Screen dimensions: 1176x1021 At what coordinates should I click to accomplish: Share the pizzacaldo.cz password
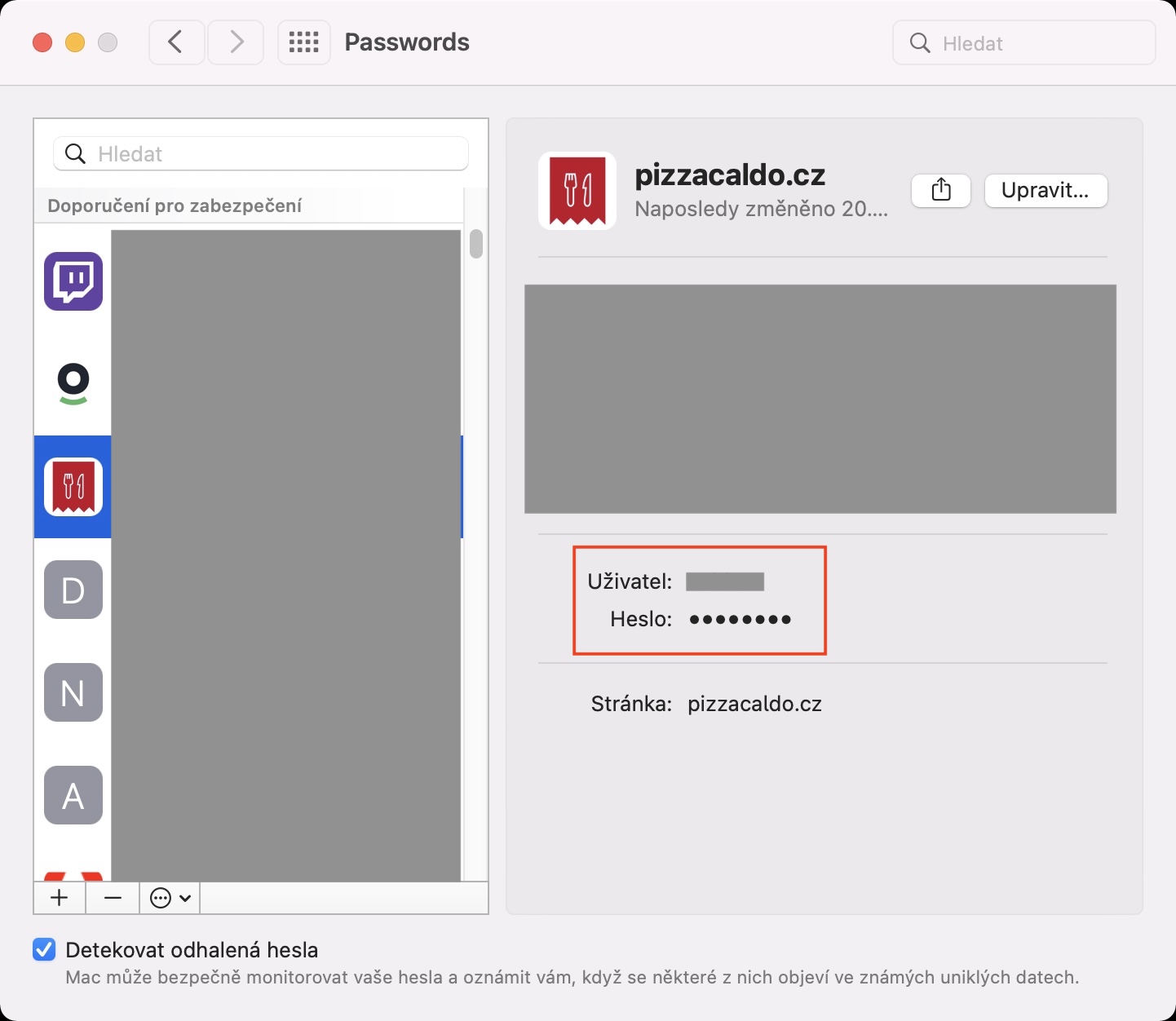click(941, 190)
